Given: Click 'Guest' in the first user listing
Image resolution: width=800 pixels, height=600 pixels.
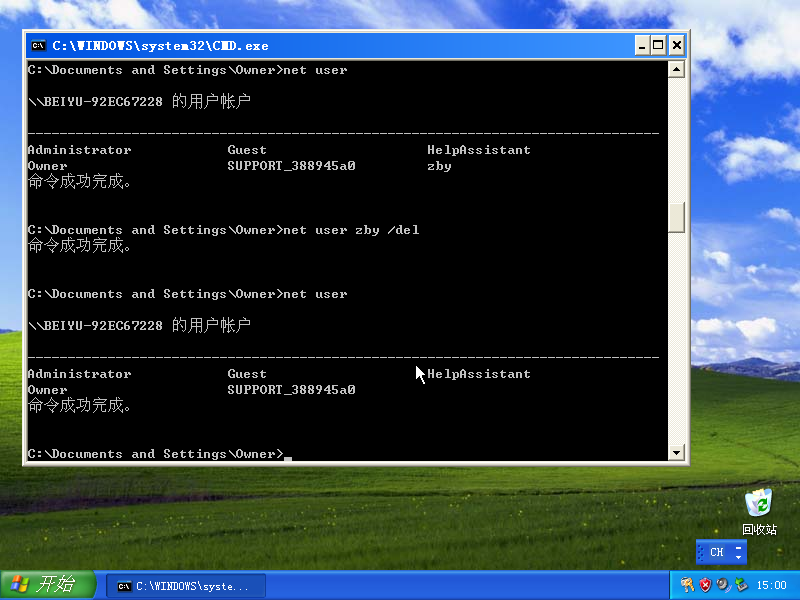Looking at the screenshot, I should pos(247,150).
